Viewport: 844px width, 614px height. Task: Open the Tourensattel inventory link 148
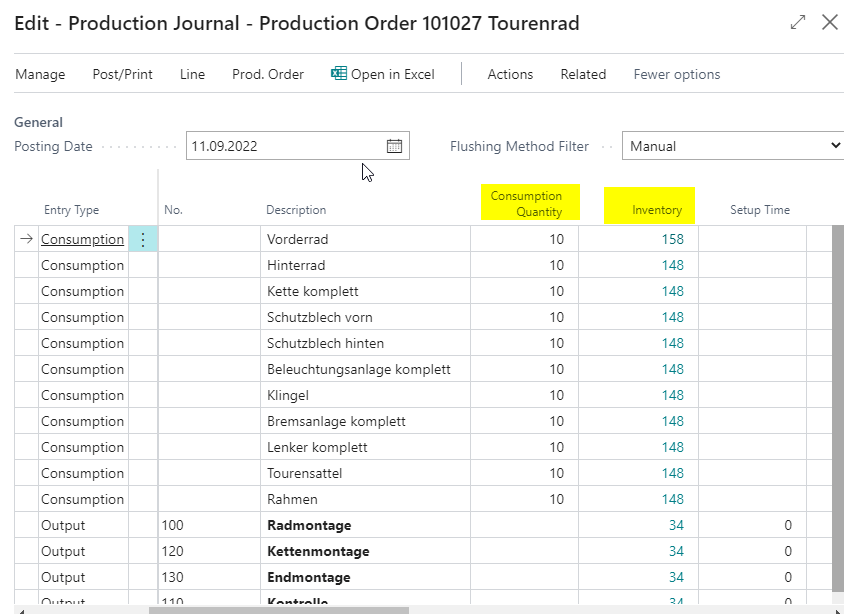pyautogui.click(x=672, y=473)
